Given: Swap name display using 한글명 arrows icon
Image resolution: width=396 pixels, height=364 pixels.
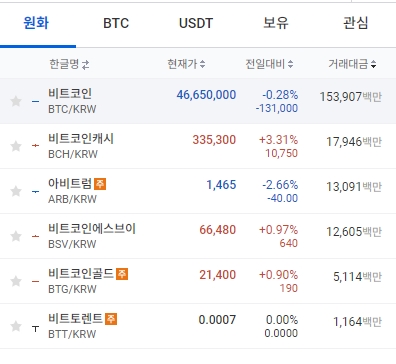Looking at the screenshot, I should (x=86, y=64).
